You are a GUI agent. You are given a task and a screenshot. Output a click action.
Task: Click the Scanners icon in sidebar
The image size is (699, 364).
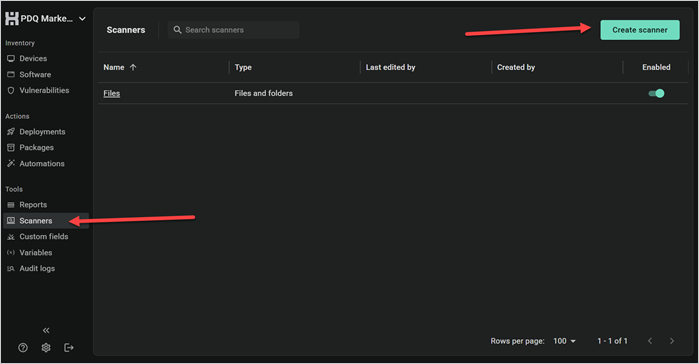point(11,221)
